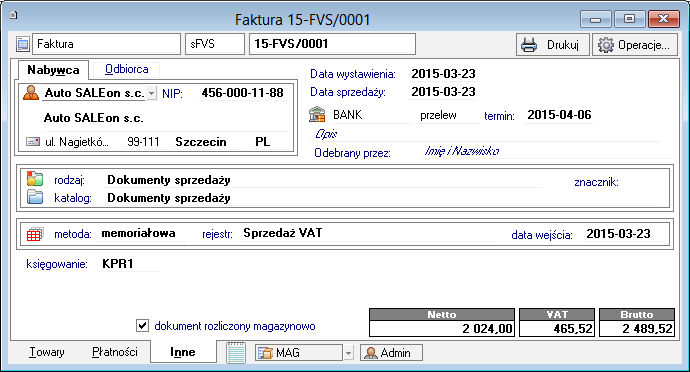
Task: Click the colored folder icon next to rodzaj
Action: (x=35, y=179)
